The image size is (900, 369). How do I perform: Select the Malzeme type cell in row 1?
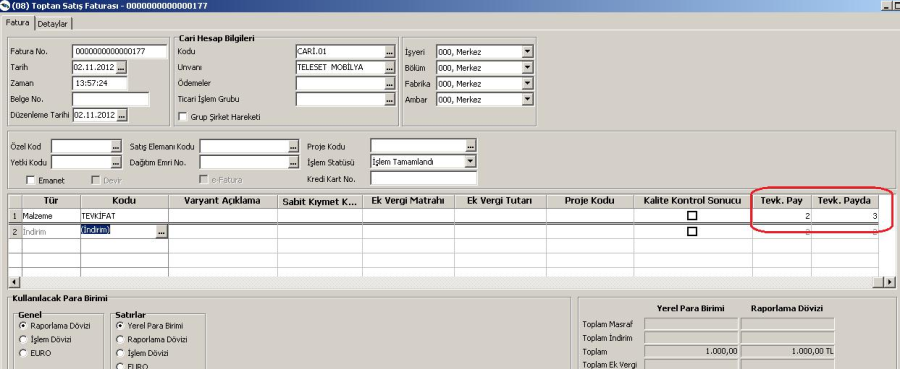(51, 216)
